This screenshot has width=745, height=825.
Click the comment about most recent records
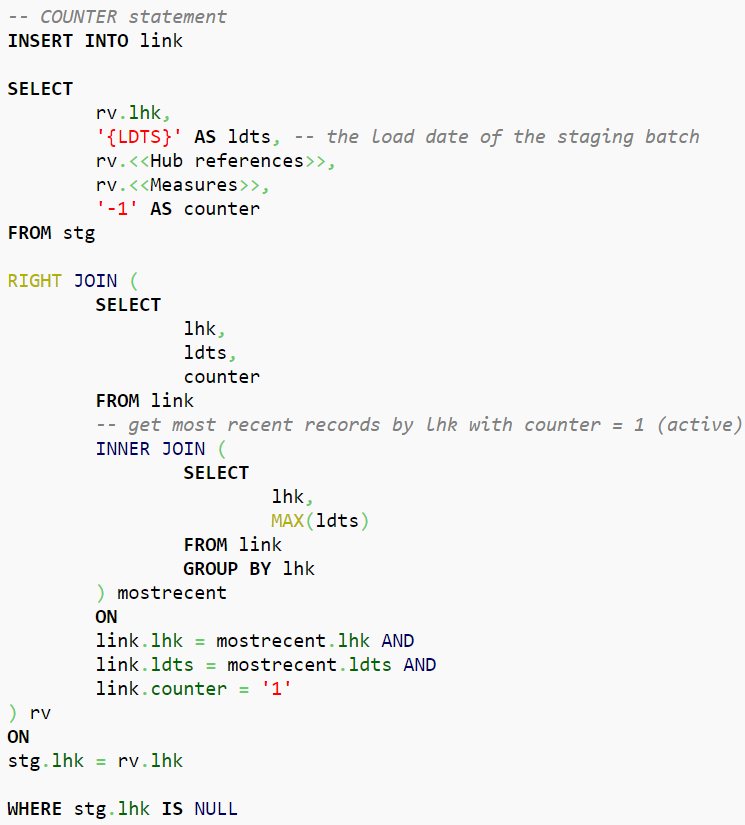point(419,425)
